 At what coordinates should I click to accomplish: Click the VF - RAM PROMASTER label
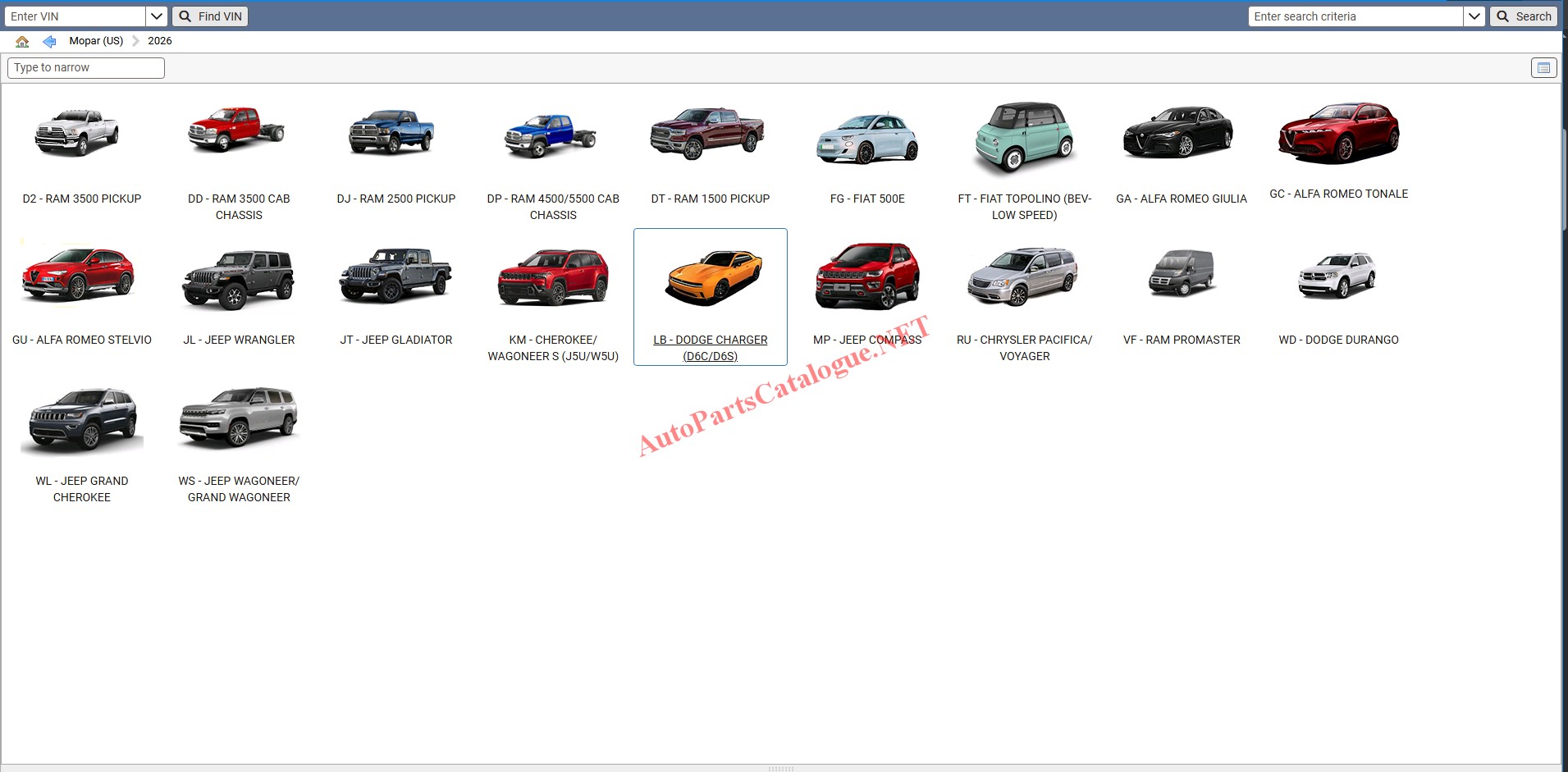point(1182,340)
